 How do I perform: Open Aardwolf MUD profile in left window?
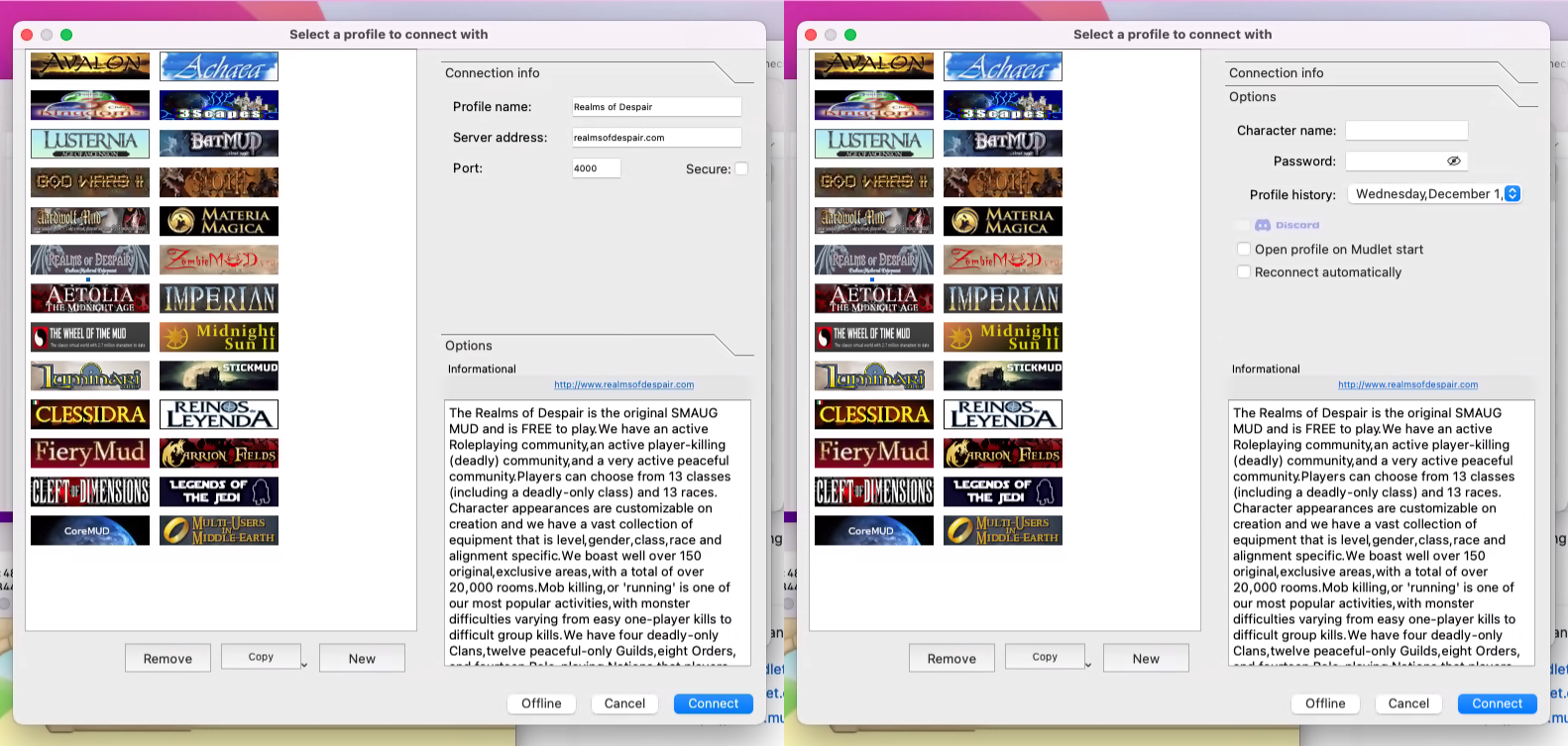pyautogui.click(x=90, y=221)
